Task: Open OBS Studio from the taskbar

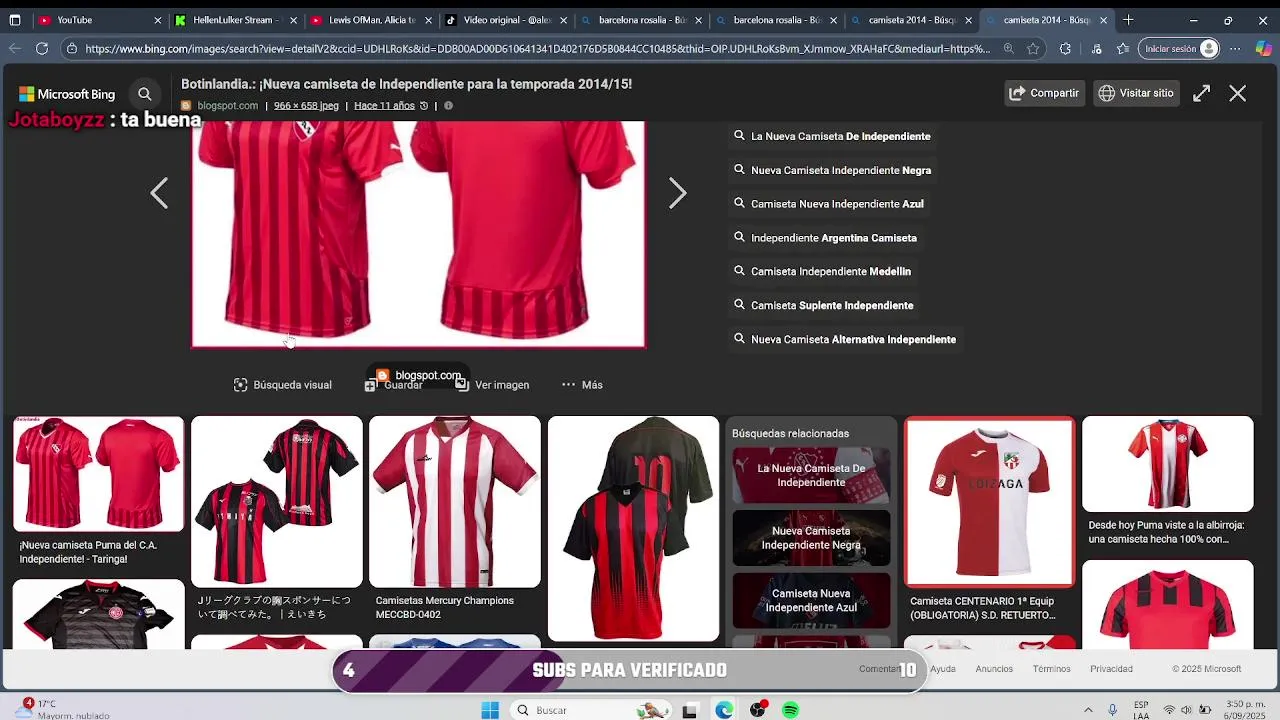Action: 758,710
